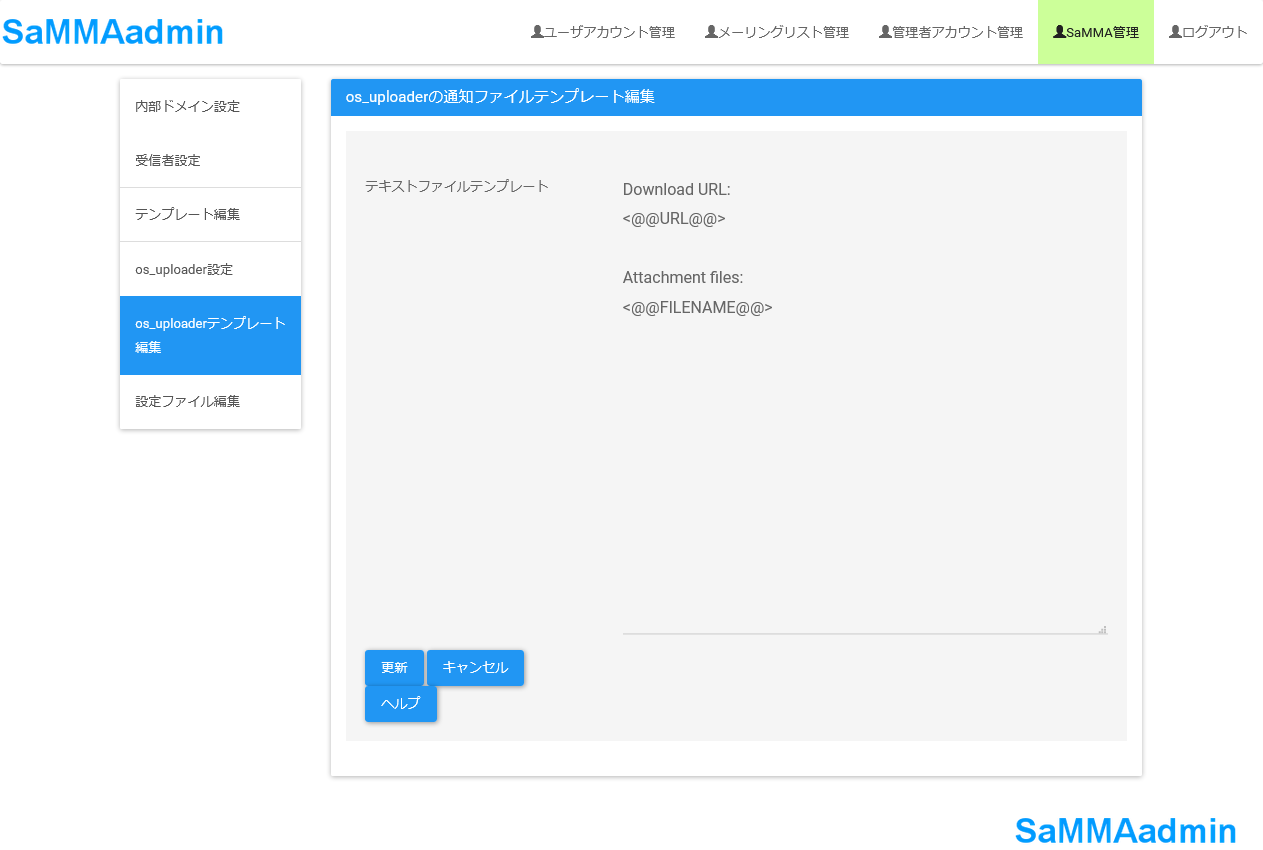Click the Download URL: line

[677, 190]
